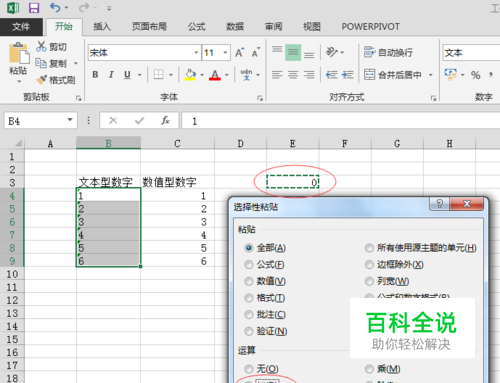This screenshot has height=383, width=500.
Task: Set middle vertical alignment
Action: coord(293,52)
